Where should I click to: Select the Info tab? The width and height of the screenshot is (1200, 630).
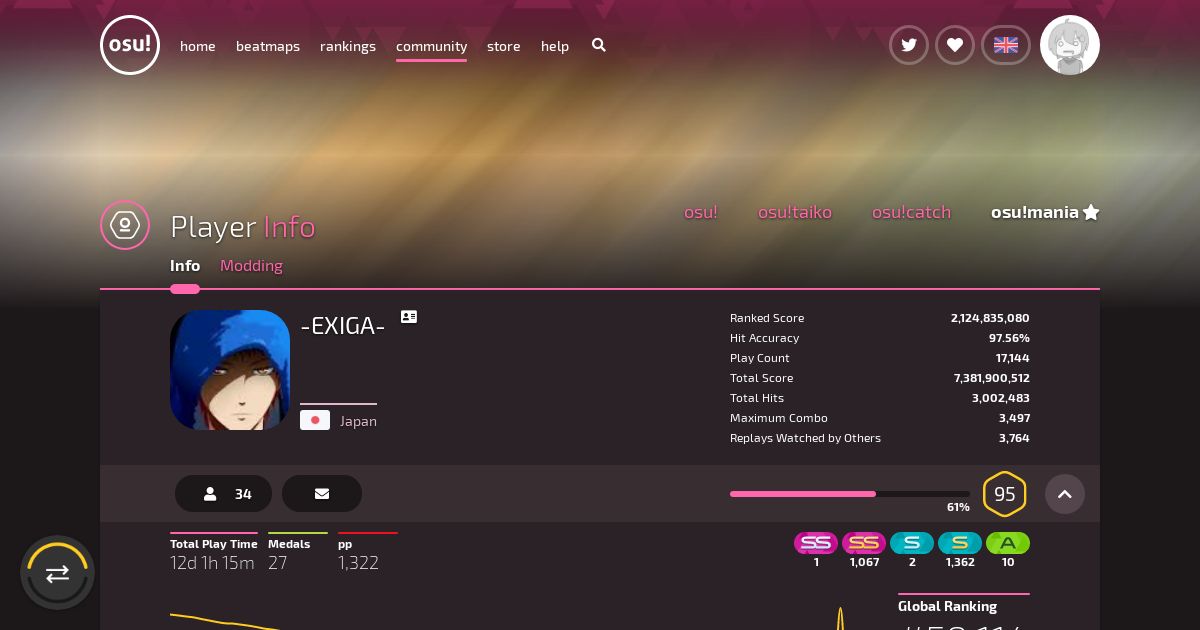pos(185,265)
